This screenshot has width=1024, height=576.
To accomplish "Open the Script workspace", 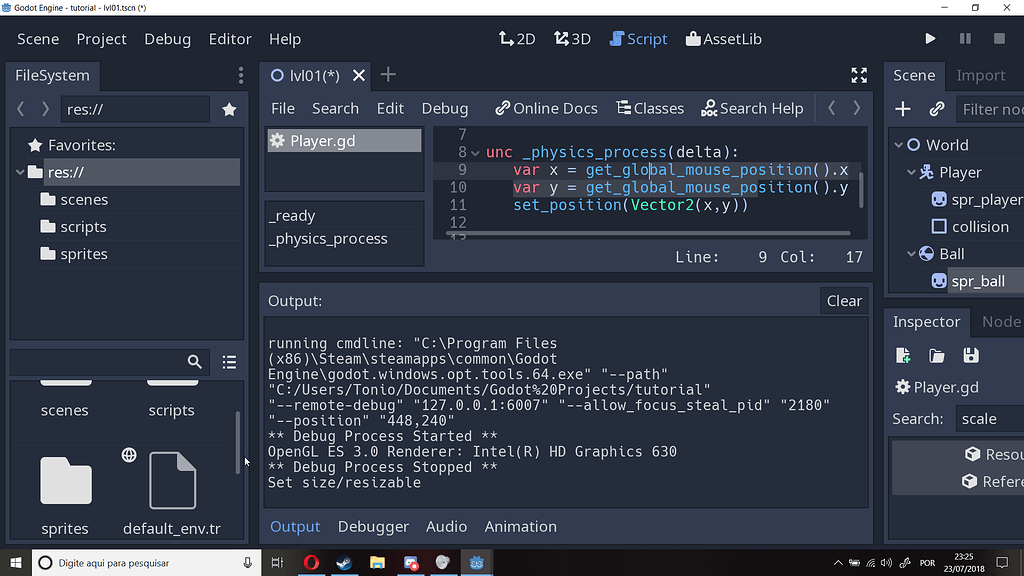I will click(638, 39).
